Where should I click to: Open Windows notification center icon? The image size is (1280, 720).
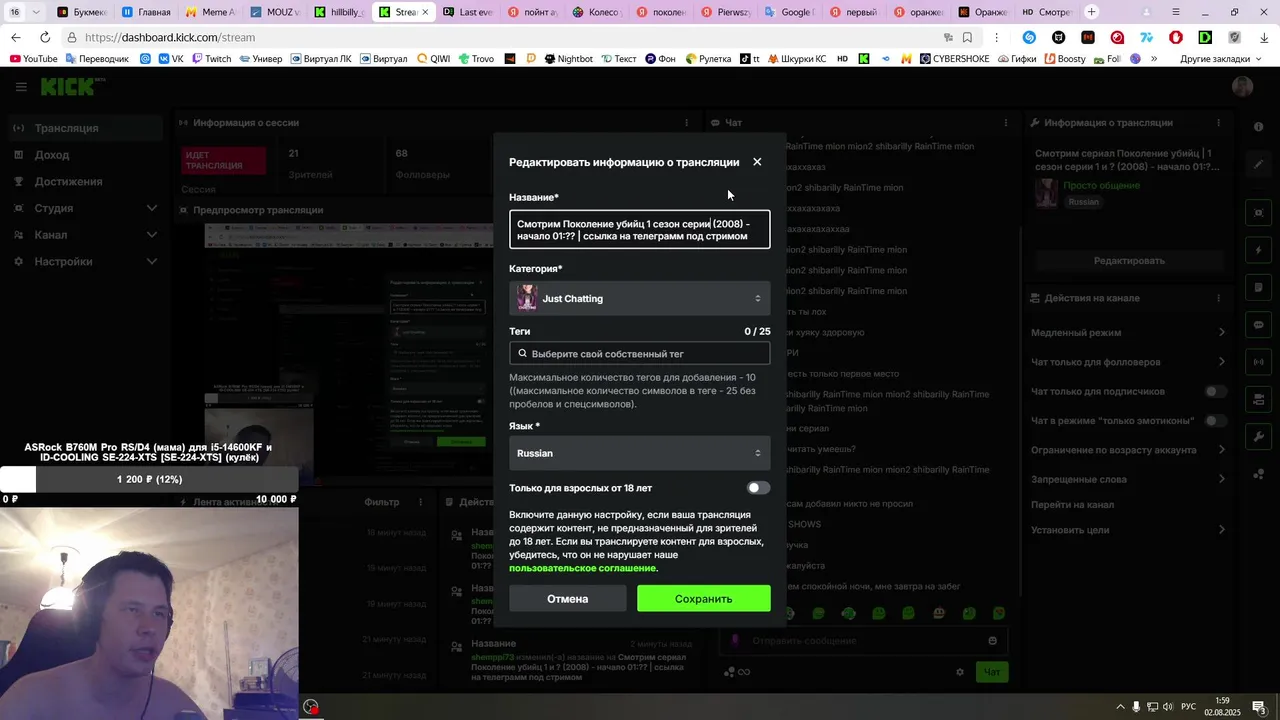[1259, 707]
